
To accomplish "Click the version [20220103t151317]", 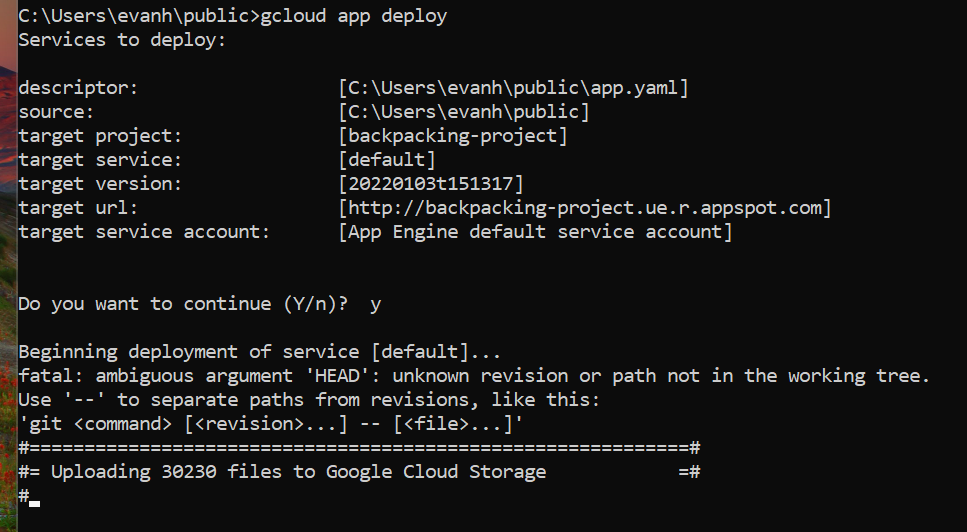I will (431, 184).
